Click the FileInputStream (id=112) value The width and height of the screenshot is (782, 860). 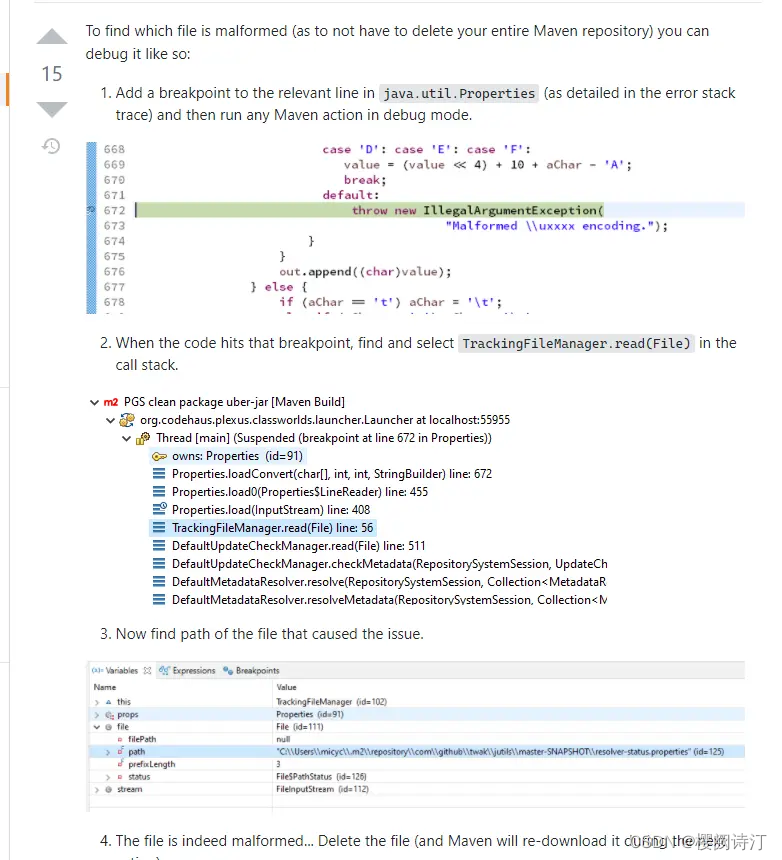tap(322, 790)
